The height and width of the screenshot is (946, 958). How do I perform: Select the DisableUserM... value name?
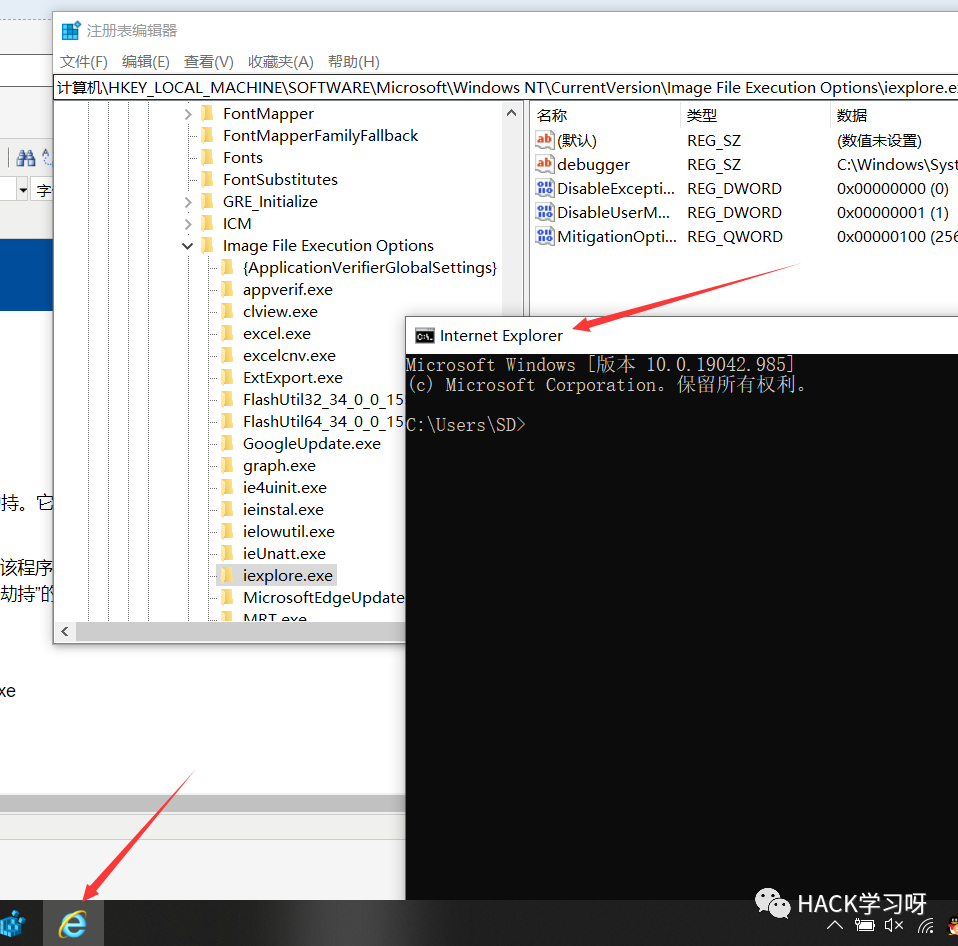[x=613, y=213]
